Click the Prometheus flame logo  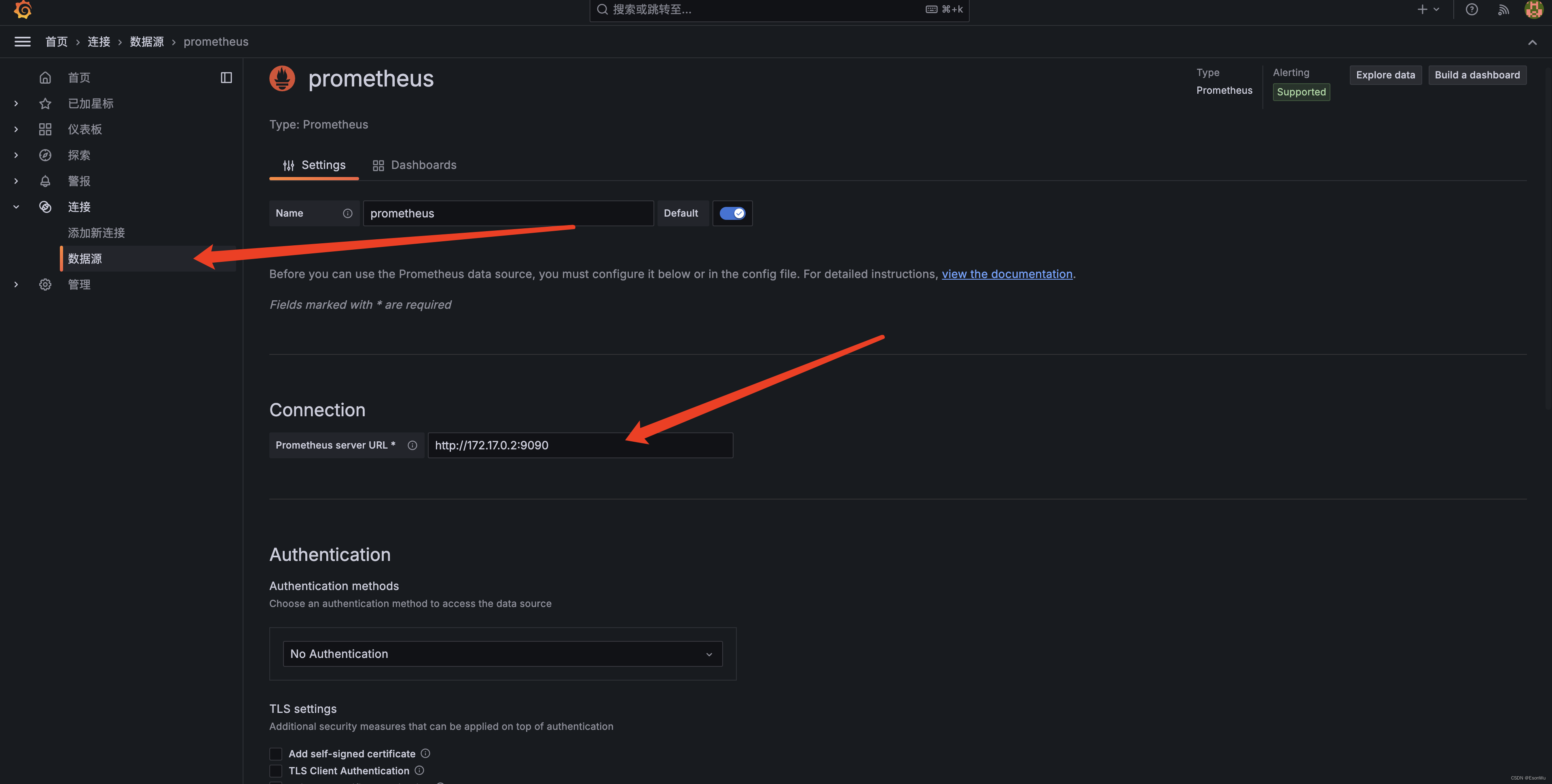tap(282, 78)
